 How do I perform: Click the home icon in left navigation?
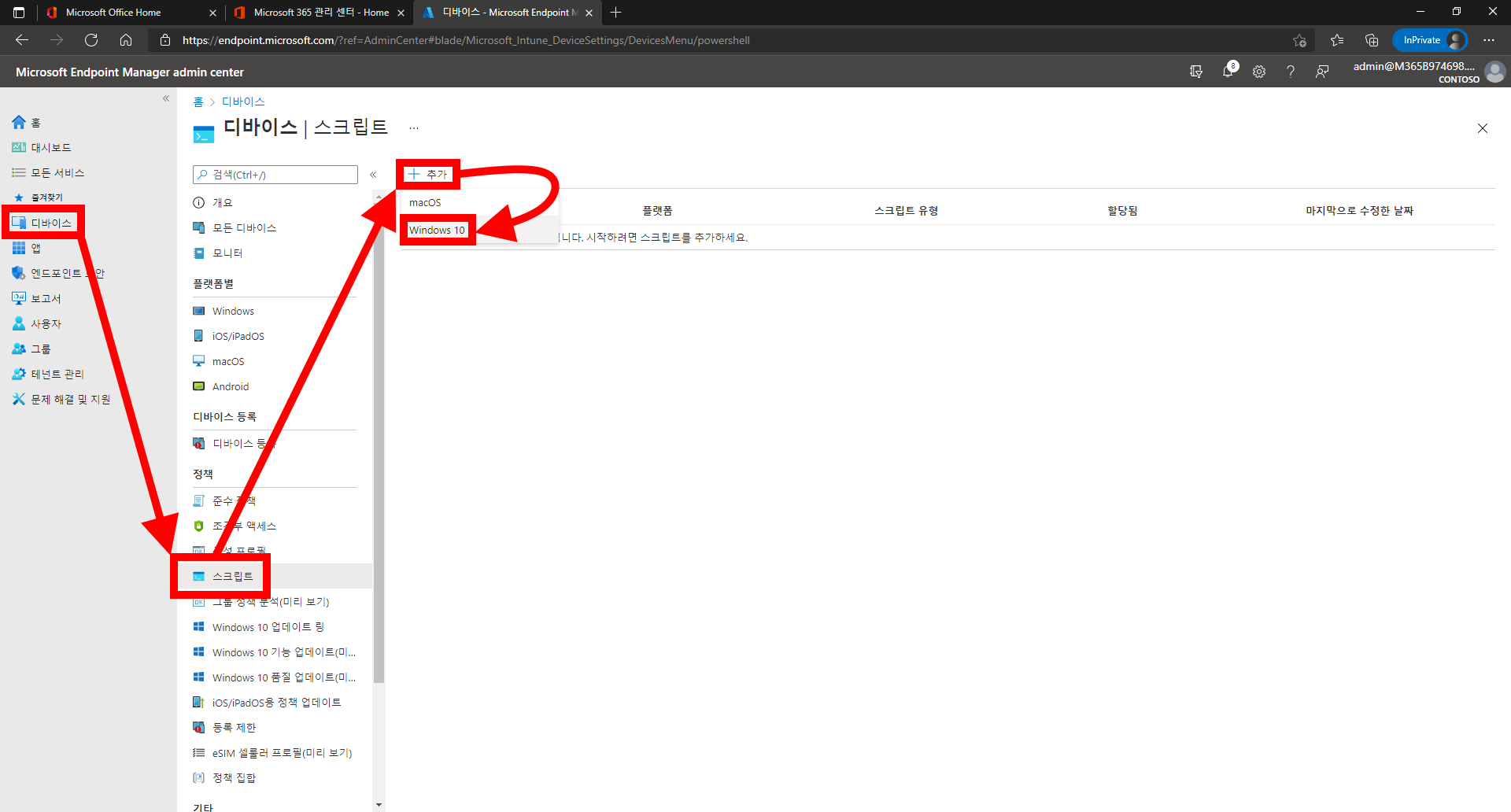click(19, 122)
